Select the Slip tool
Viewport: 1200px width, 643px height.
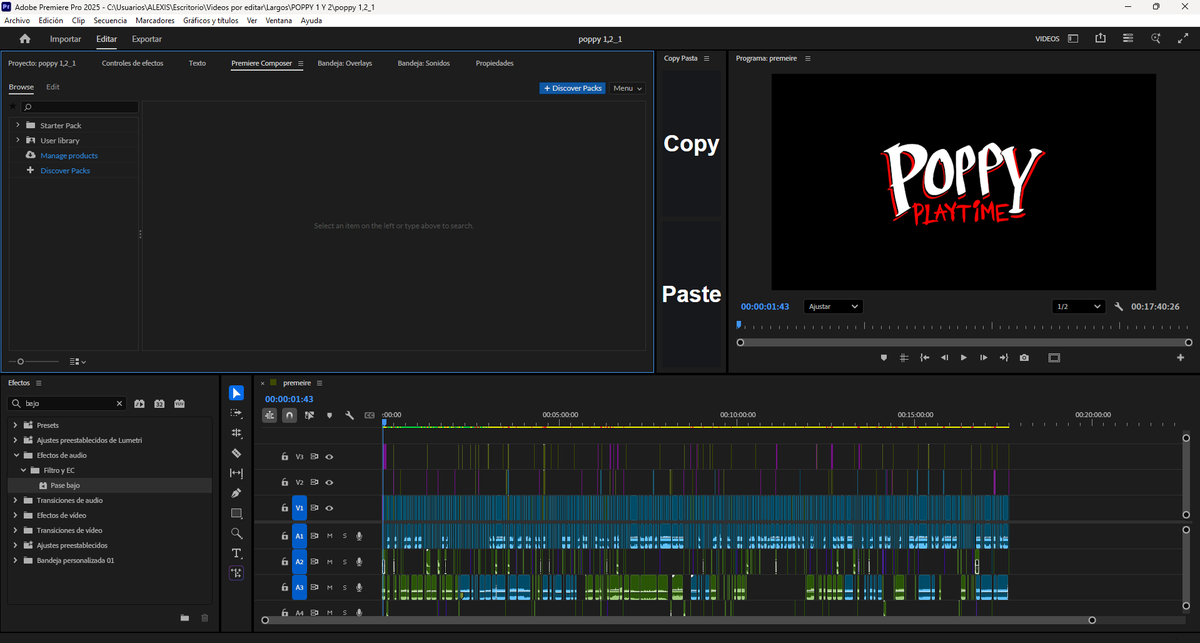(236, 473)
